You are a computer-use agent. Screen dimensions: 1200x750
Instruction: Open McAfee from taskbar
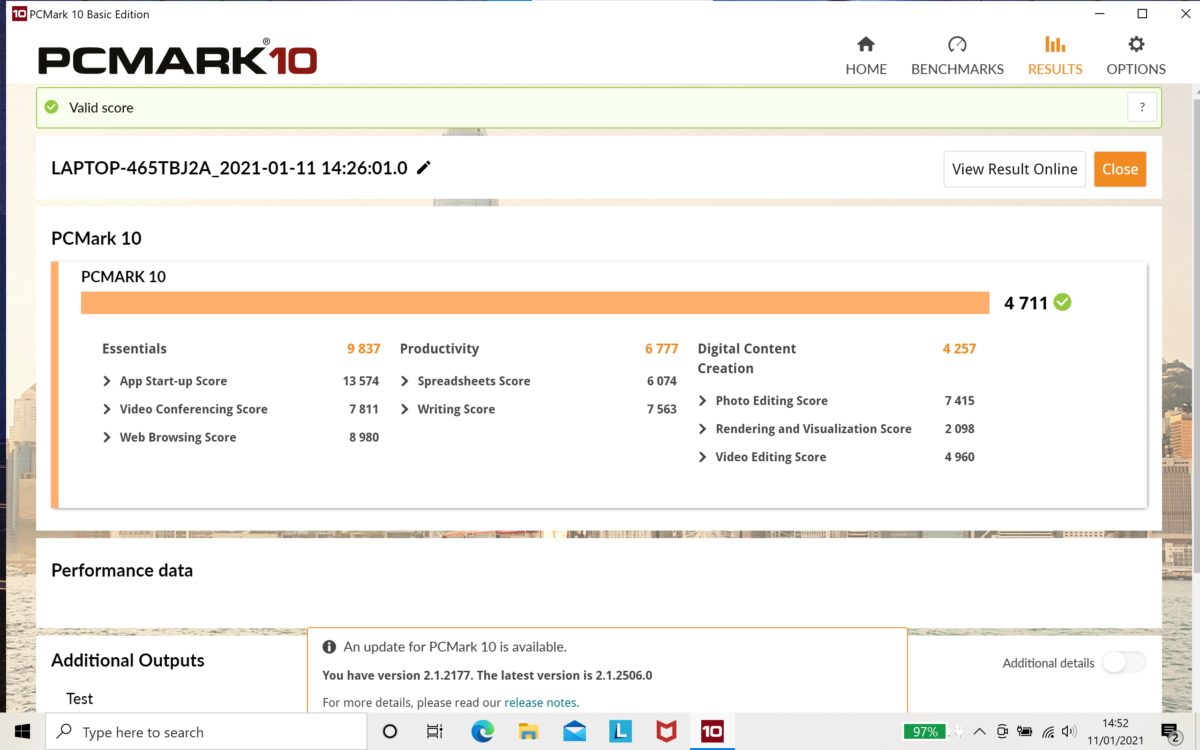coord(666,731)
